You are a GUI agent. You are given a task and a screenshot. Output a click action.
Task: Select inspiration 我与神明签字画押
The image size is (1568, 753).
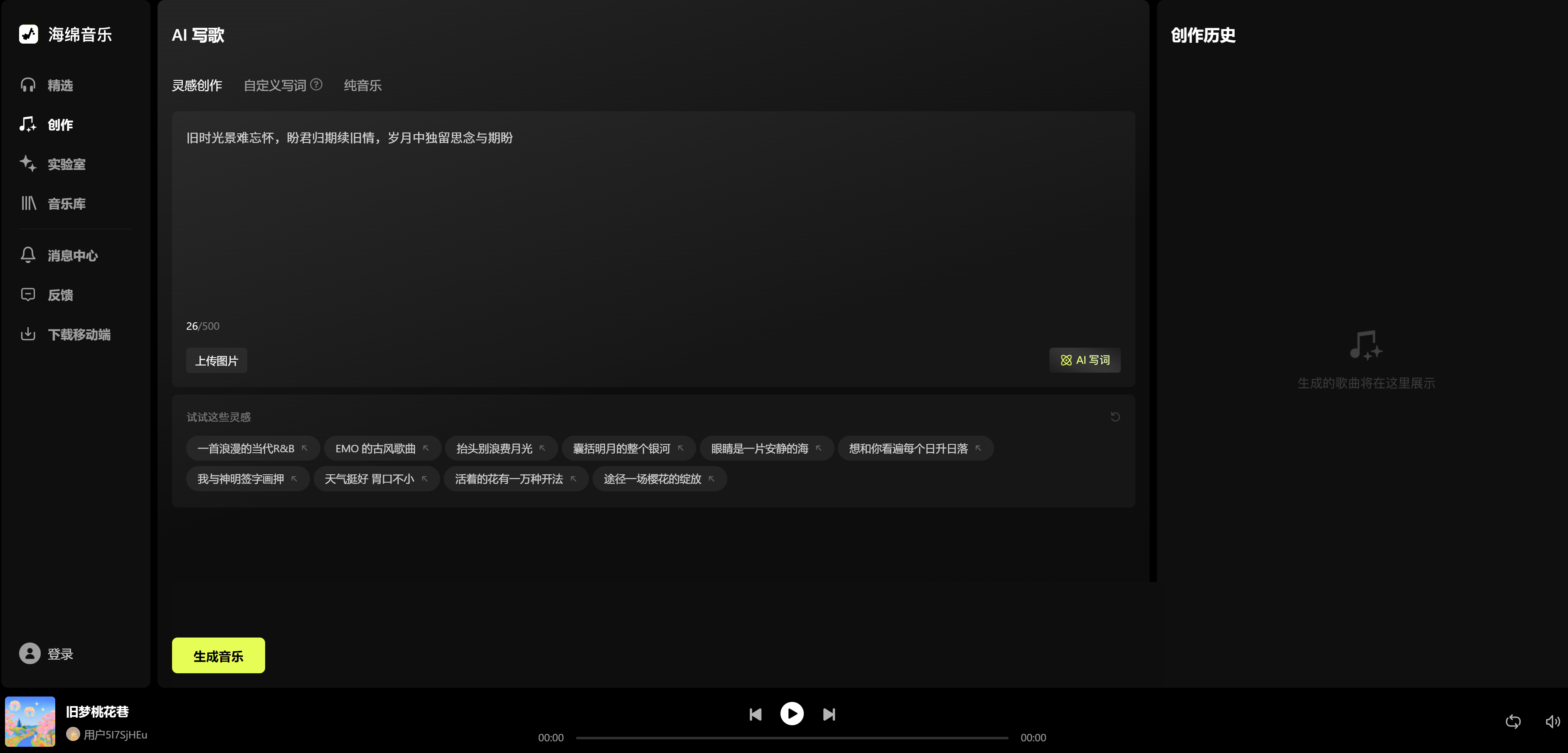[248, 479]
